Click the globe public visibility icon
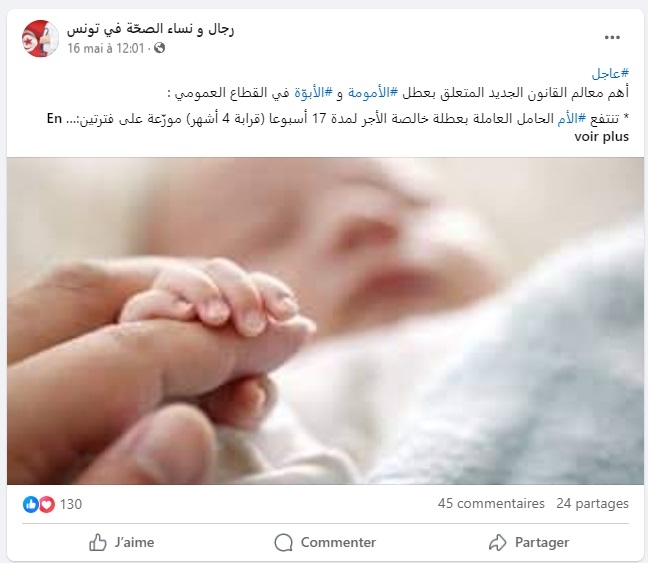 [159, 48]
